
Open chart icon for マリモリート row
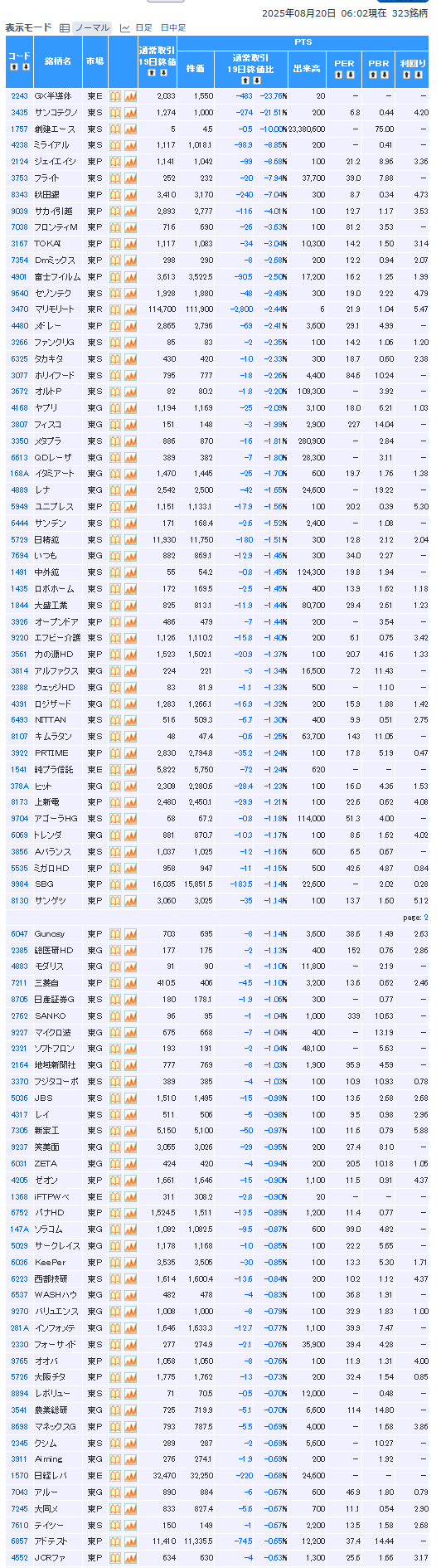[130, 309]
